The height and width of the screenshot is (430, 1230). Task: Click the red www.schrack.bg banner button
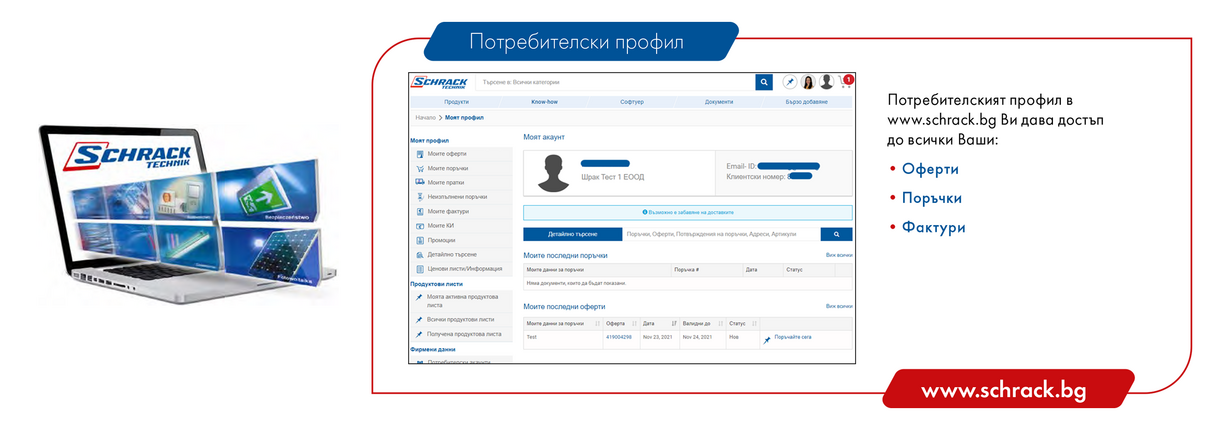[1009, 389]
